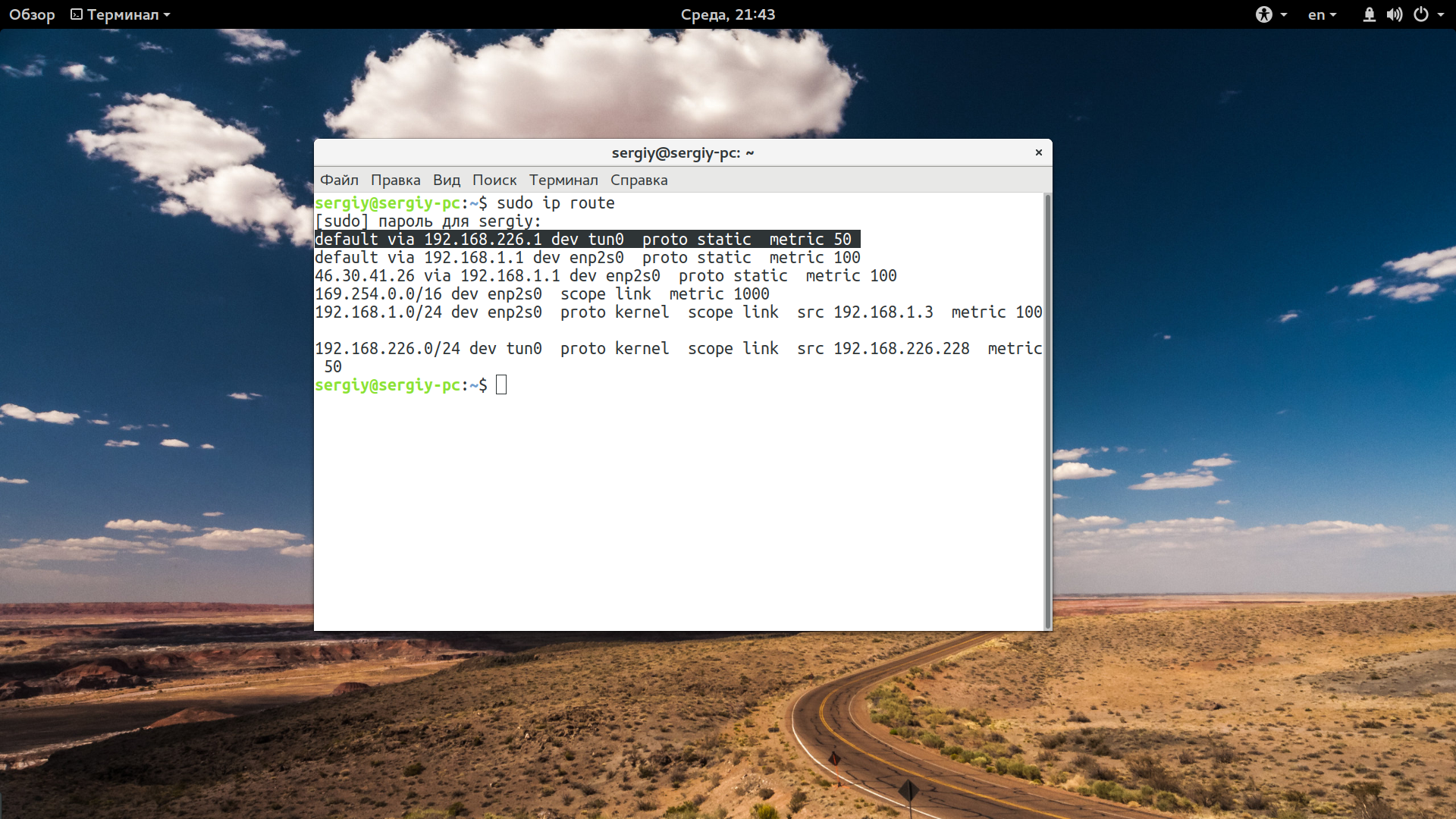Expand the Терминал app menu chevron
Image resolution: width=1456 pixels, height=819 pixels.
coord(166,14)
